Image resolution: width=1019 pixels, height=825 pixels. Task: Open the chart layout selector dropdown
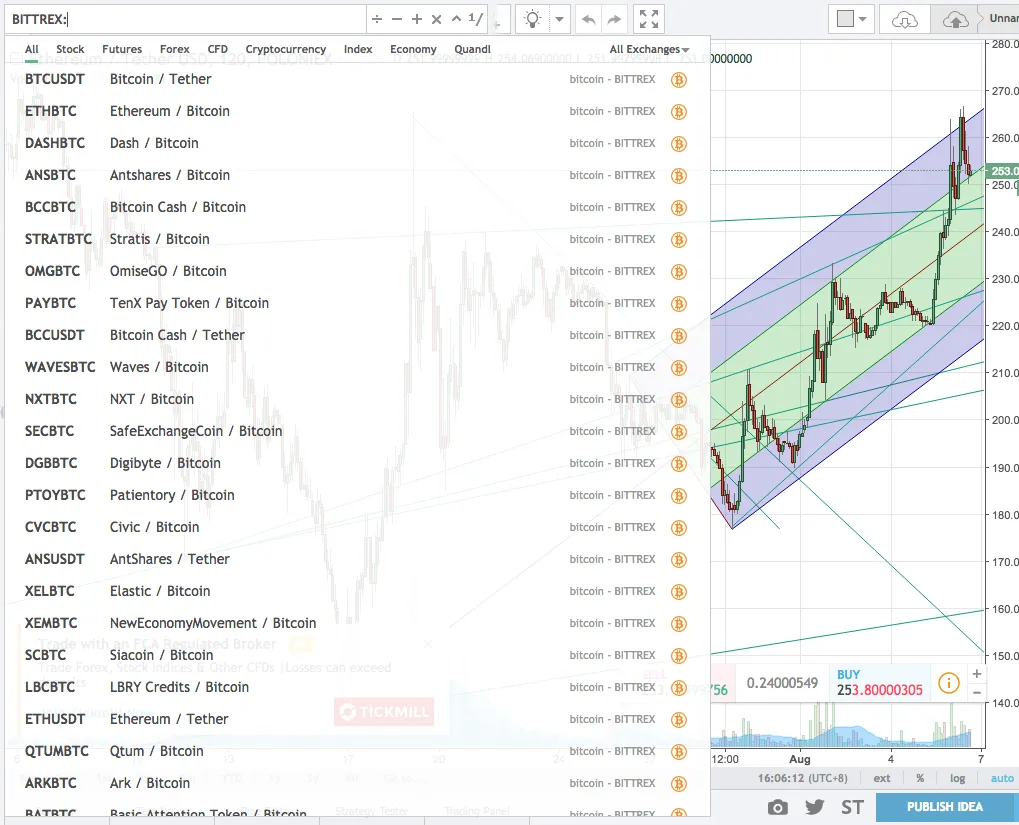point(851,19)
